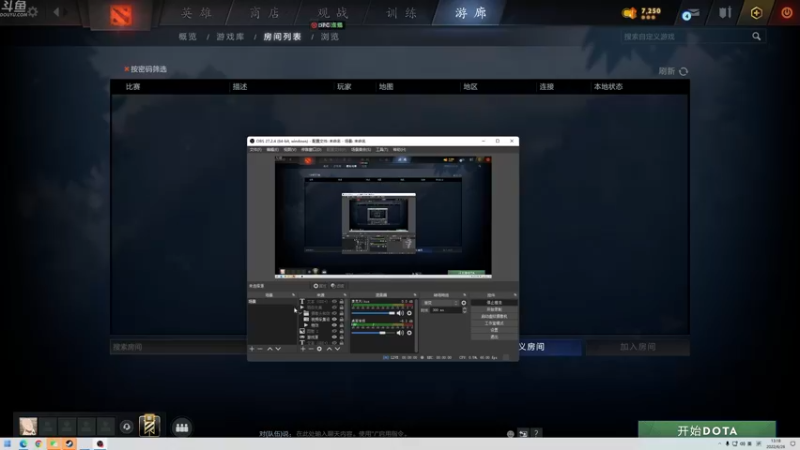Open OBS 文件 file menu

pyautogui.click(x=256, y=149)
